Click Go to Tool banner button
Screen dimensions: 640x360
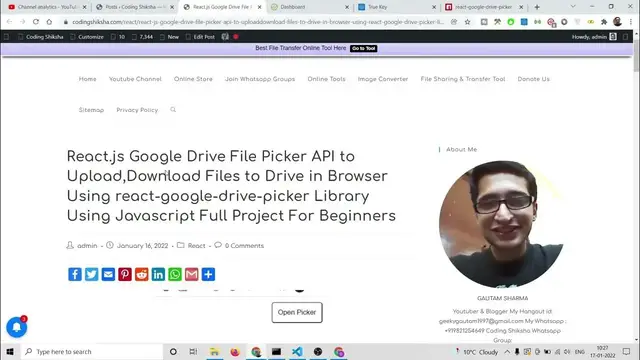[363, 48]
